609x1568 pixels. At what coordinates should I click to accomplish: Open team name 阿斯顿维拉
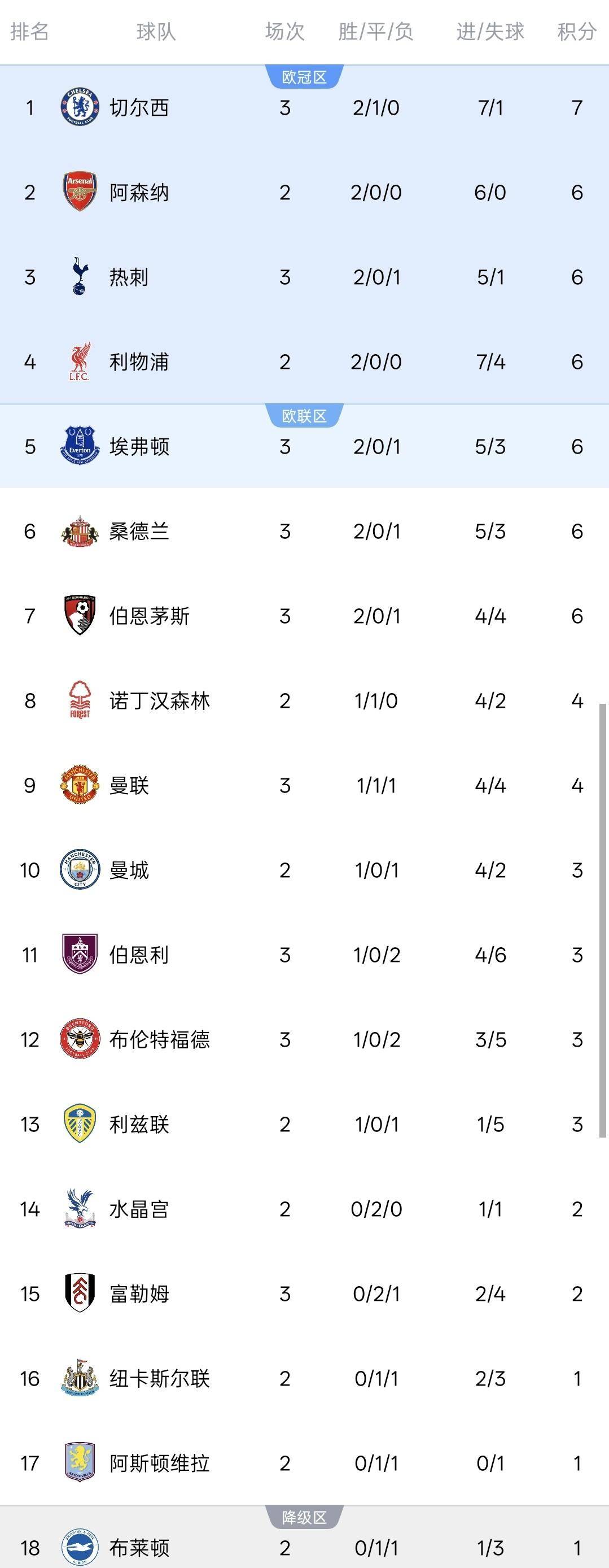(159, 1463)
